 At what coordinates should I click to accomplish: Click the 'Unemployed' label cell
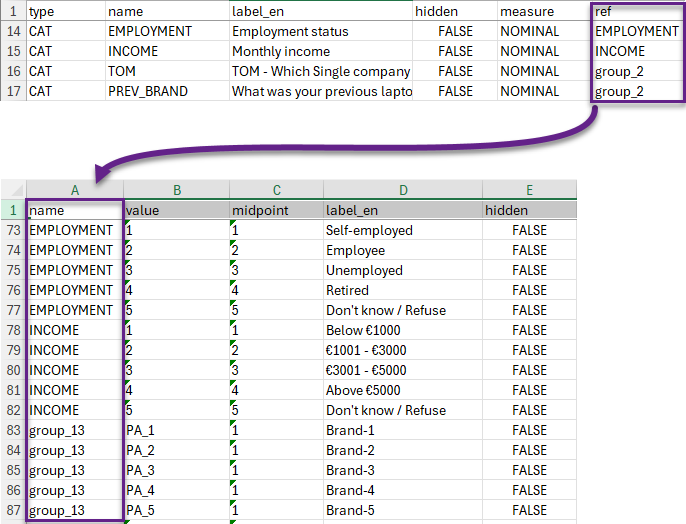(364, 270)
